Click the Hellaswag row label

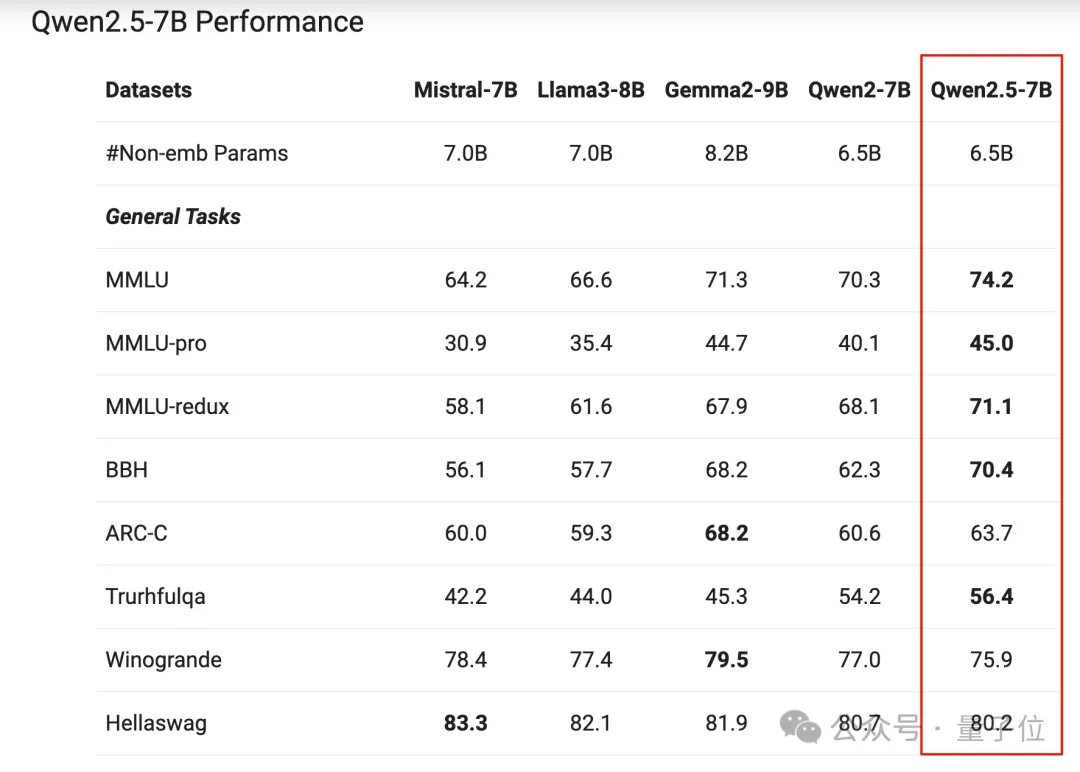[156, 724]
